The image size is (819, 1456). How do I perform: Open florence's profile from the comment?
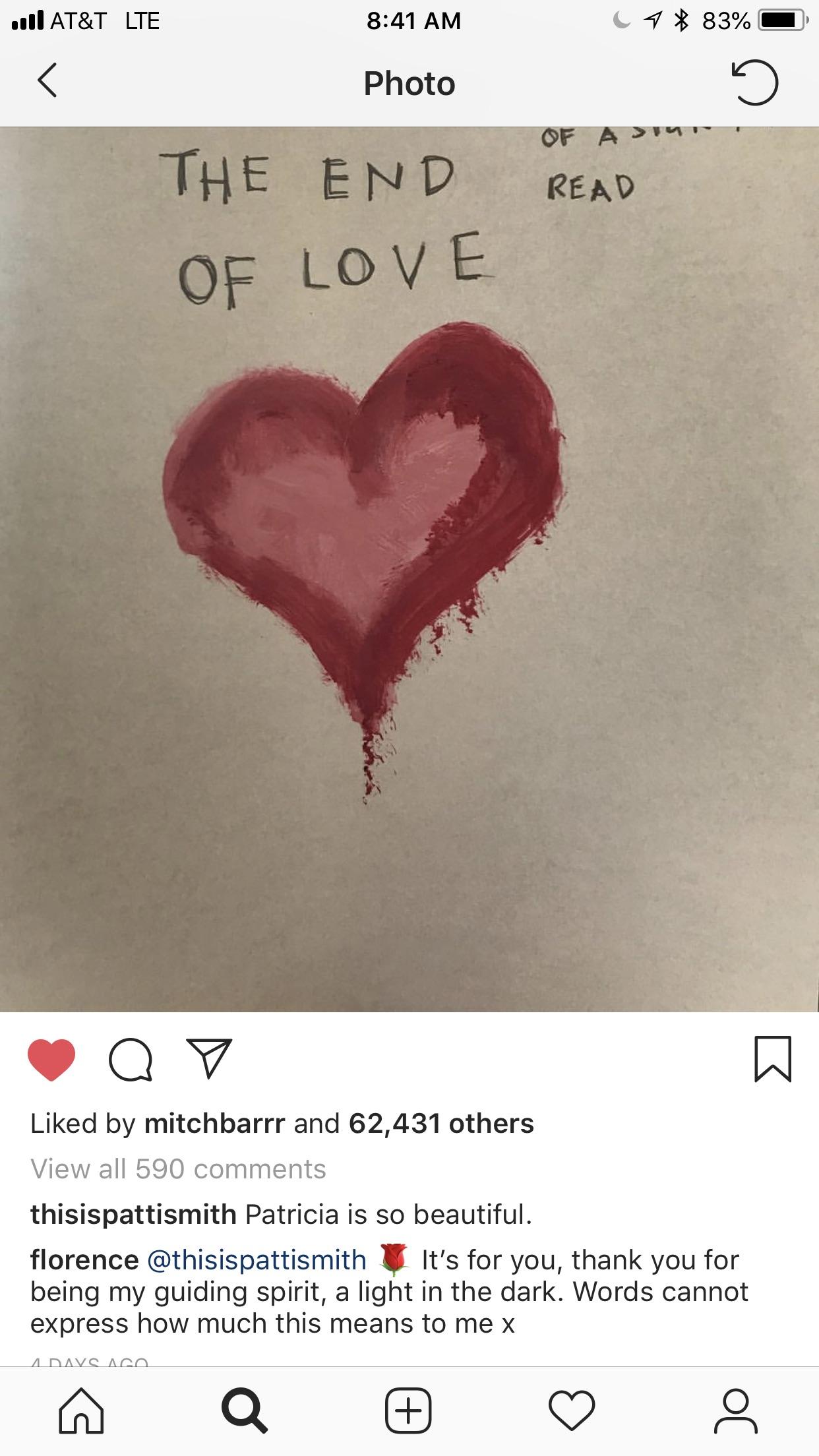tap(84, 1260)
